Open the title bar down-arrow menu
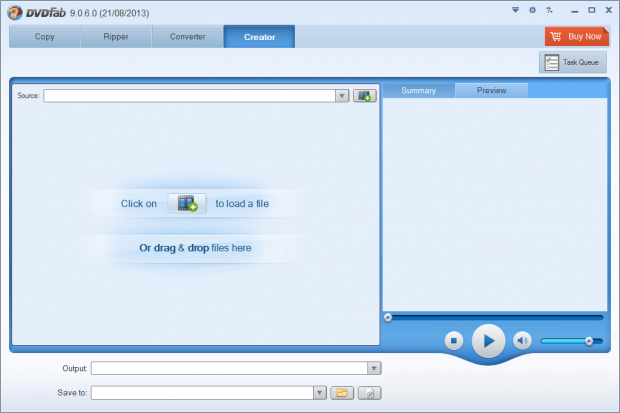Viewport: 620px width, 413px height. [x=516, y=10]
